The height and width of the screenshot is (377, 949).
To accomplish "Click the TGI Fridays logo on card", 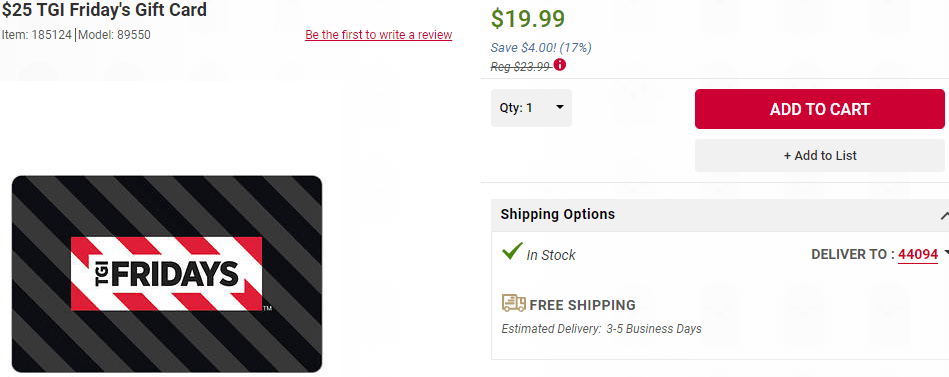I will 166,274.
